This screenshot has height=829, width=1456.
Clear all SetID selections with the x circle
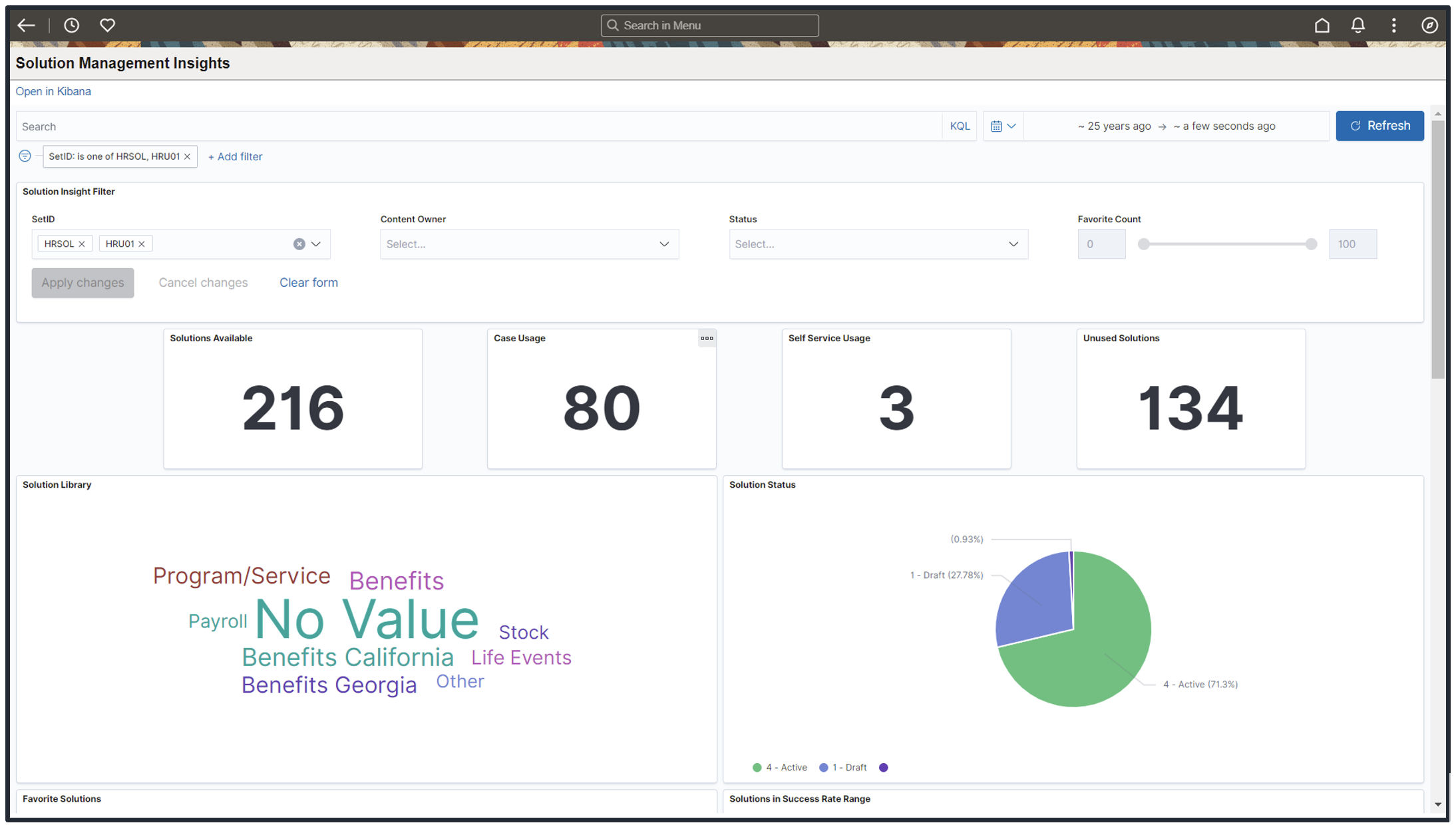(x=298, y=244)
